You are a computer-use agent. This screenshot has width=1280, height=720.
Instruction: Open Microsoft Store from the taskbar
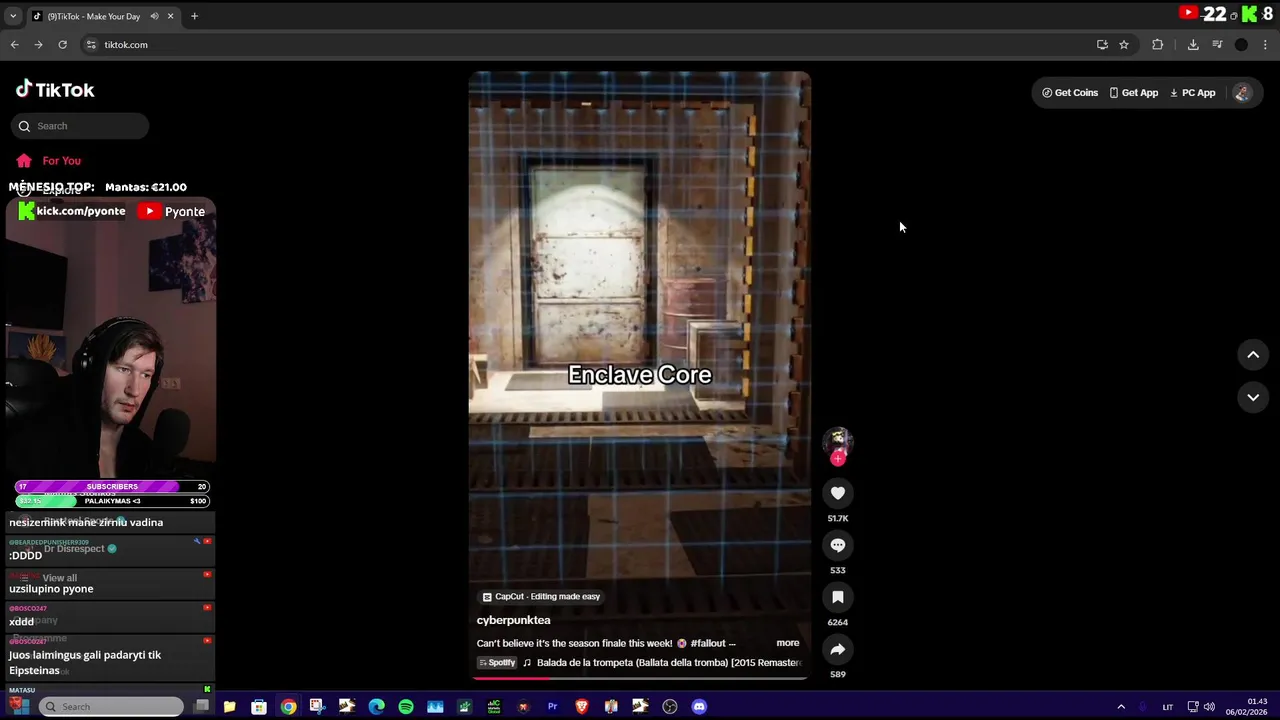[259, 706]
